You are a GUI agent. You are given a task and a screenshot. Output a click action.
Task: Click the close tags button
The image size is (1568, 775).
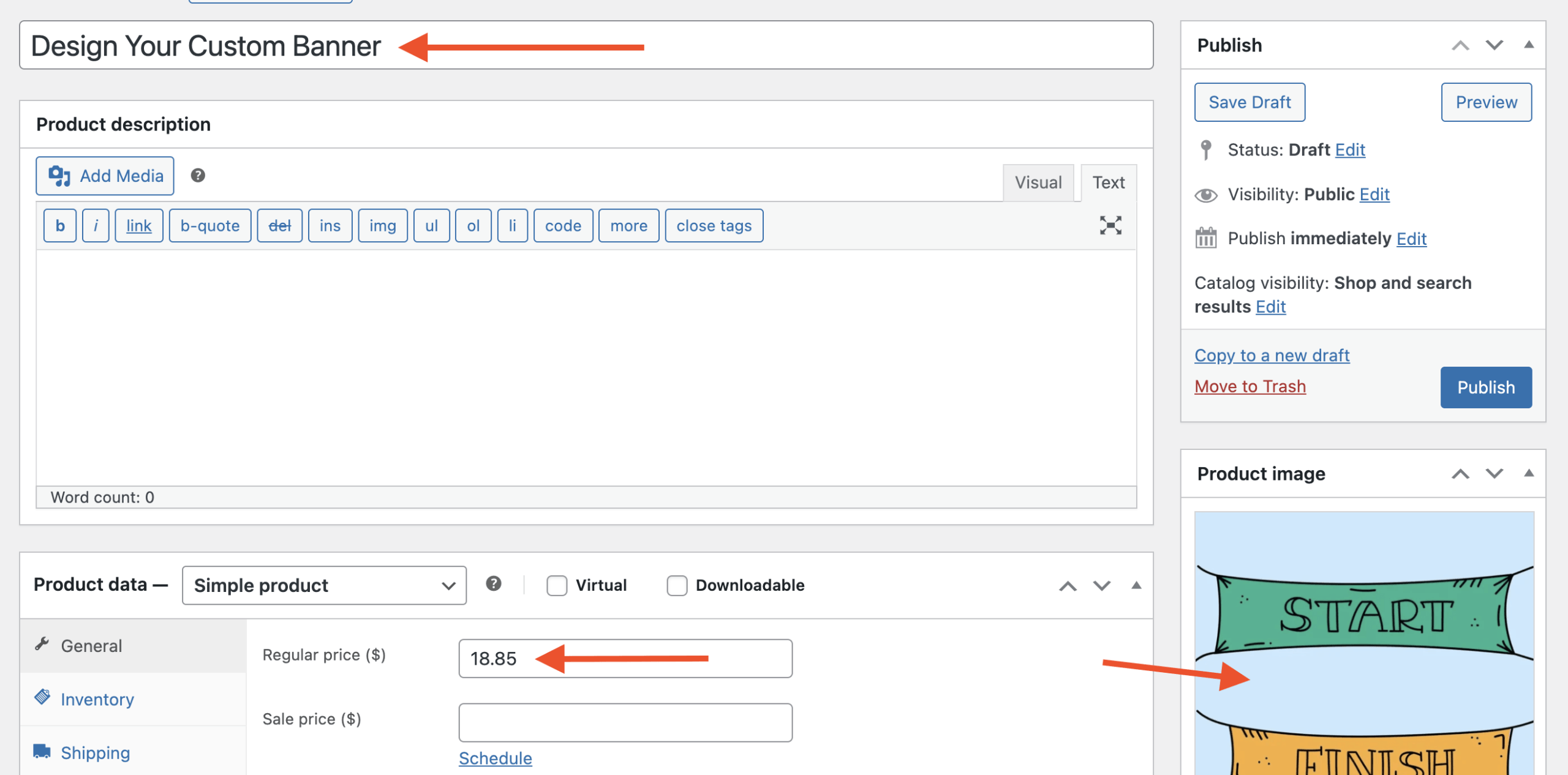pos(714,225)
